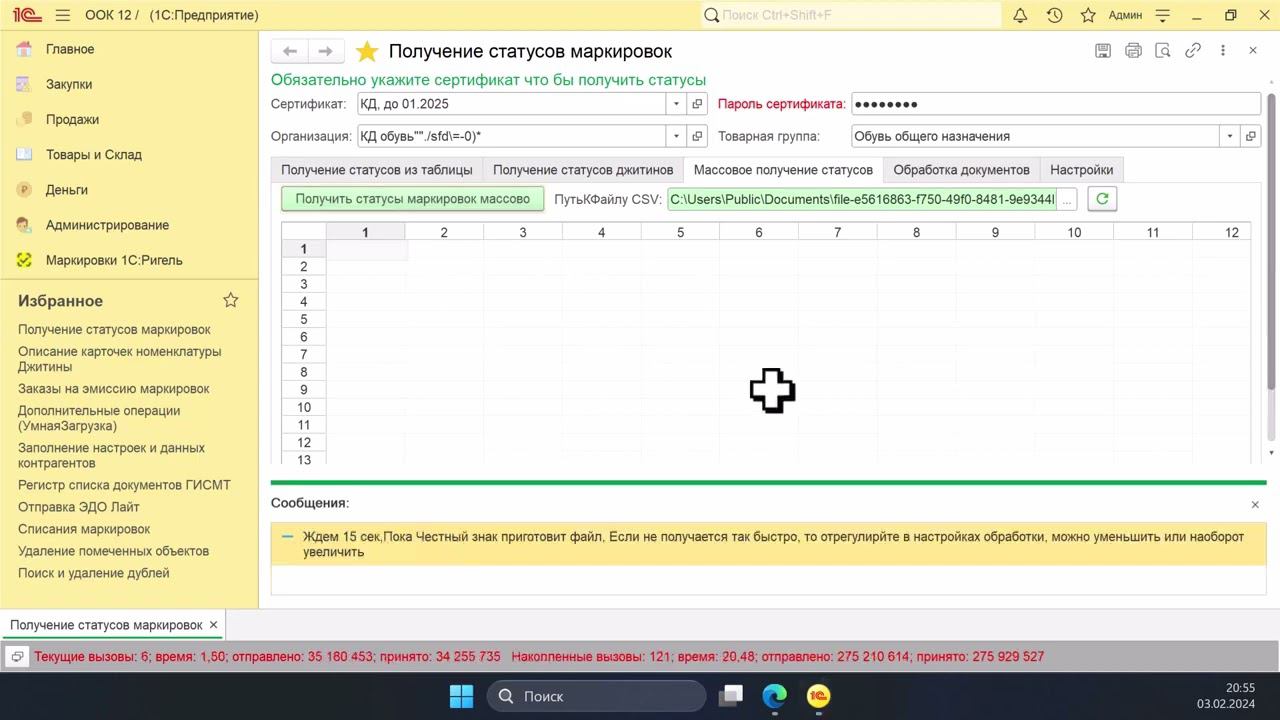Focus the ПутьКФайлу CSV path field
1280x720 pixels.
862,199
